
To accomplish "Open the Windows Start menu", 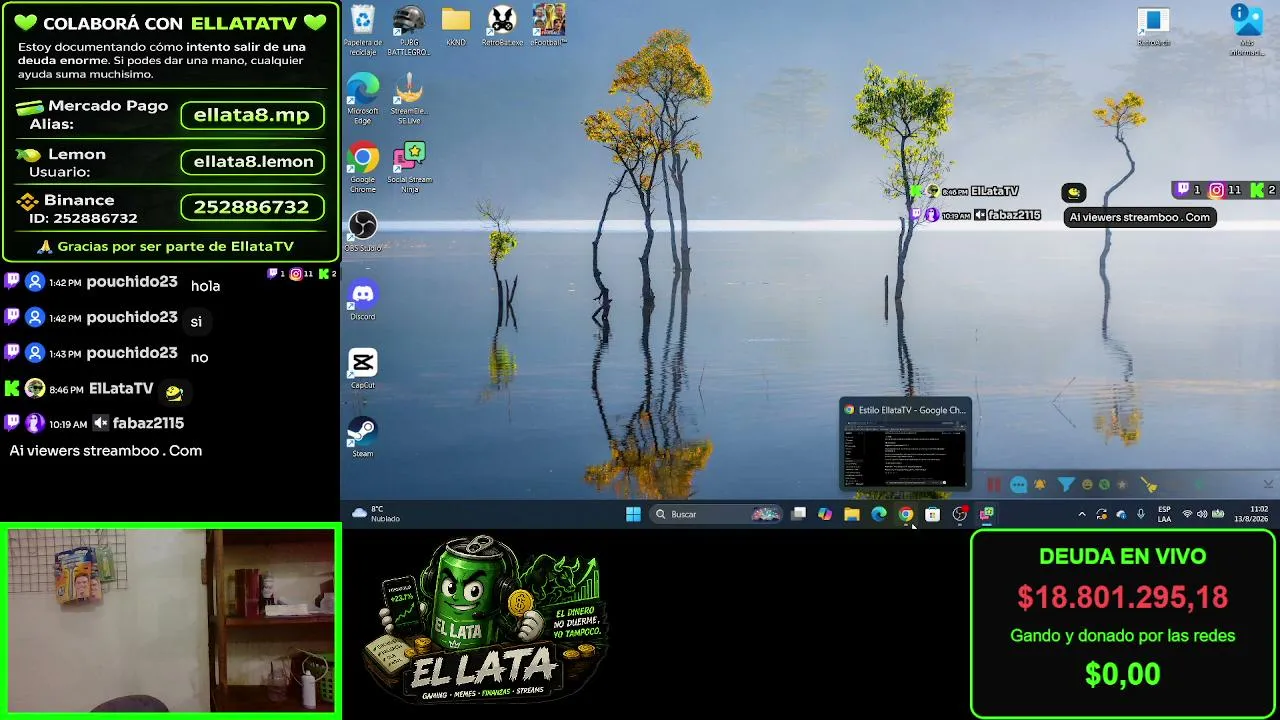I will (x=633, y=514).
